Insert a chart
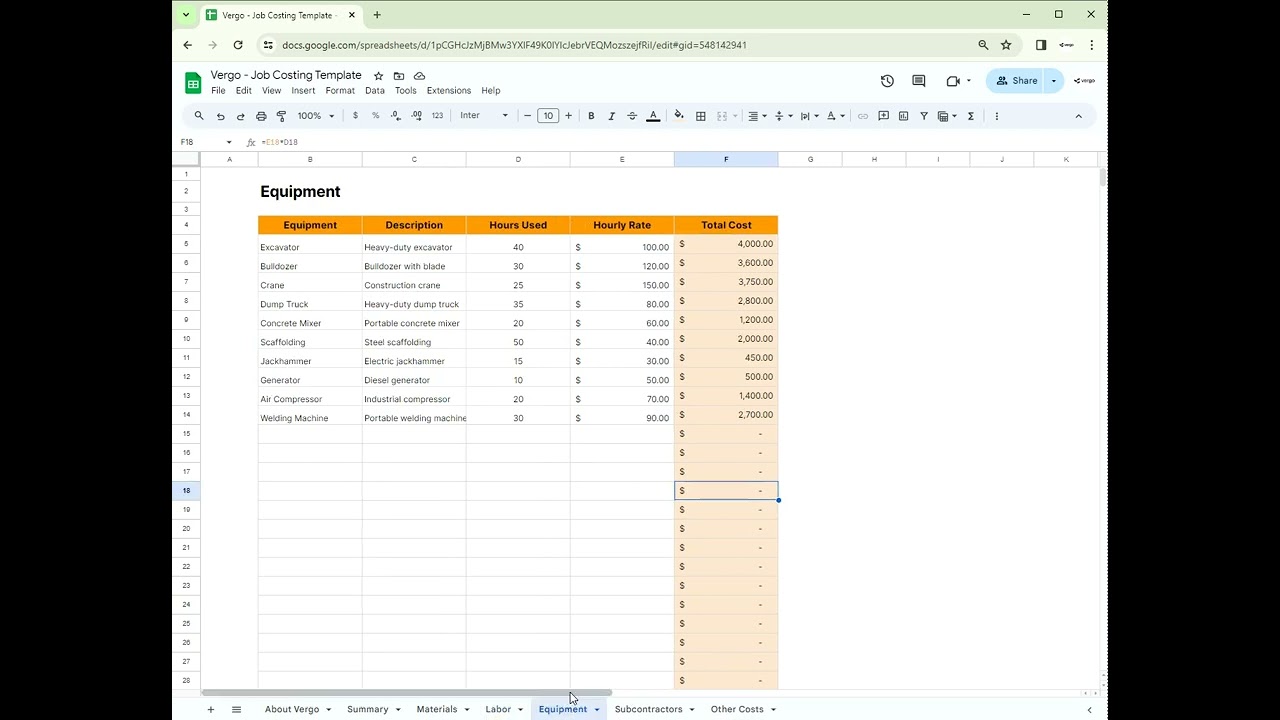1280x720 pixels. tap(903, 116)
